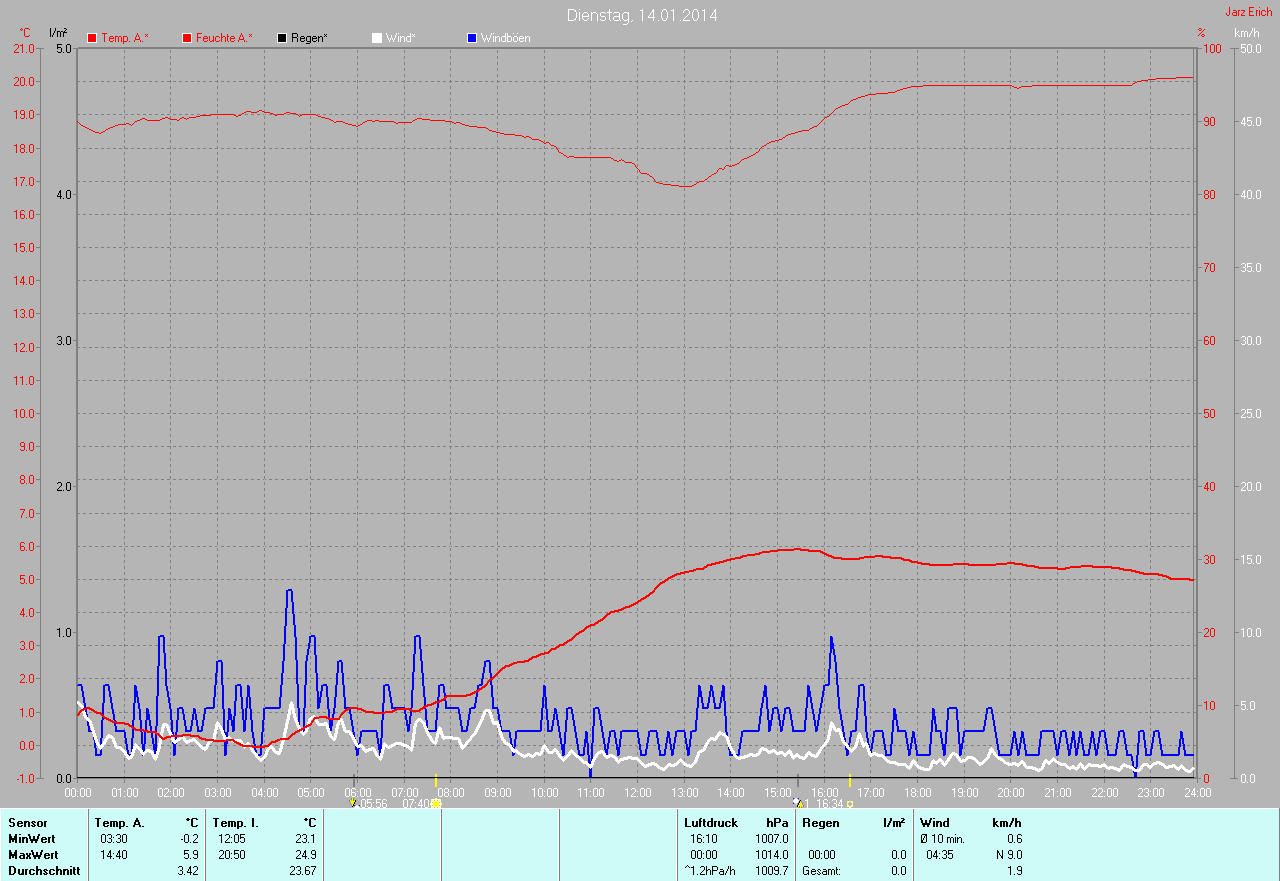This screenshot has height=881, width=1280.
Task: Click the 'Gesamt:' rain total label
Action: pos(822,870)
